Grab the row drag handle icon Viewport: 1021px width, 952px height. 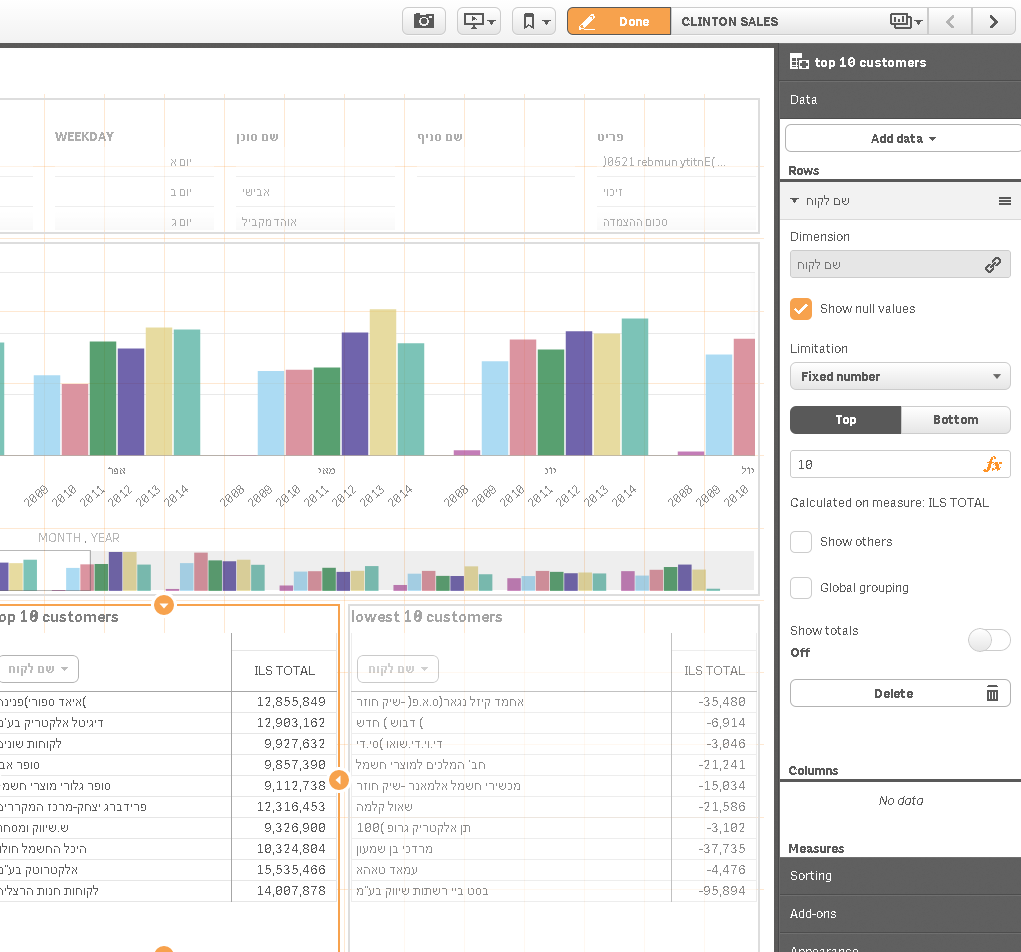(1005, 201)
